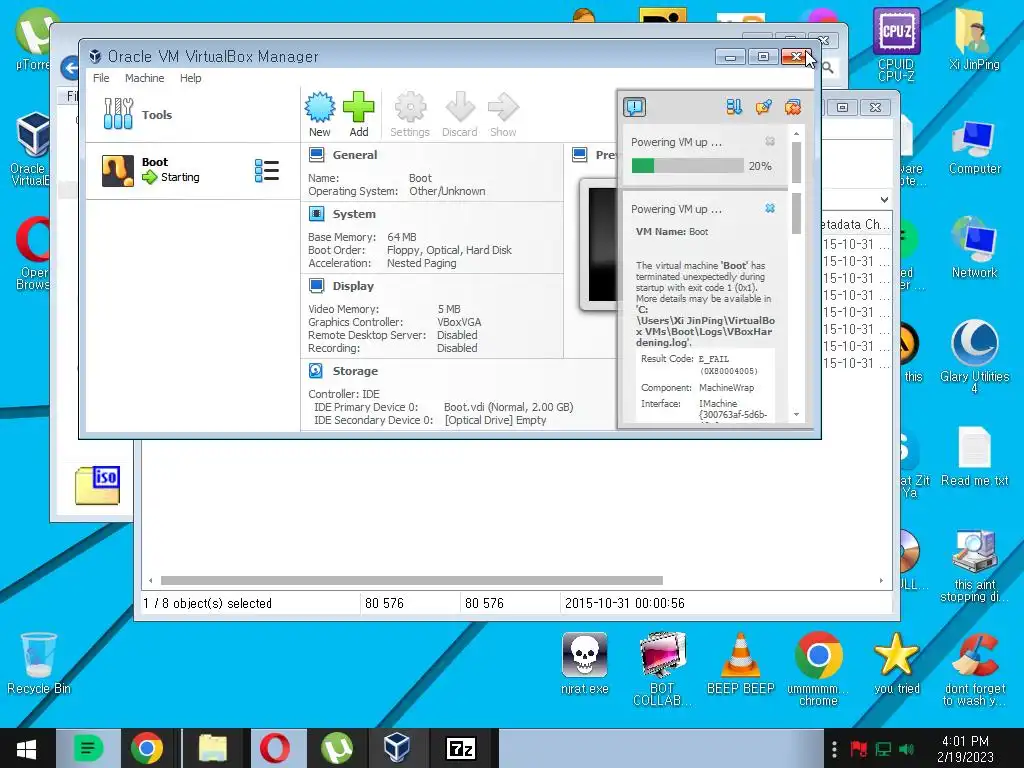Click the horizontal scrollbar in background window
This screenshot has height=768, width=1024.
[411, 581]
